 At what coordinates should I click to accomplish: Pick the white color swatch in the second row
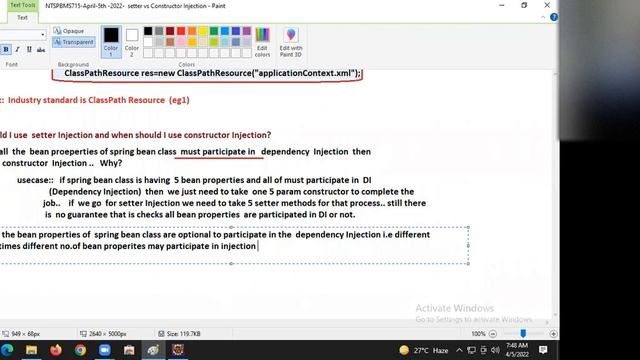[x=148, y=42]
